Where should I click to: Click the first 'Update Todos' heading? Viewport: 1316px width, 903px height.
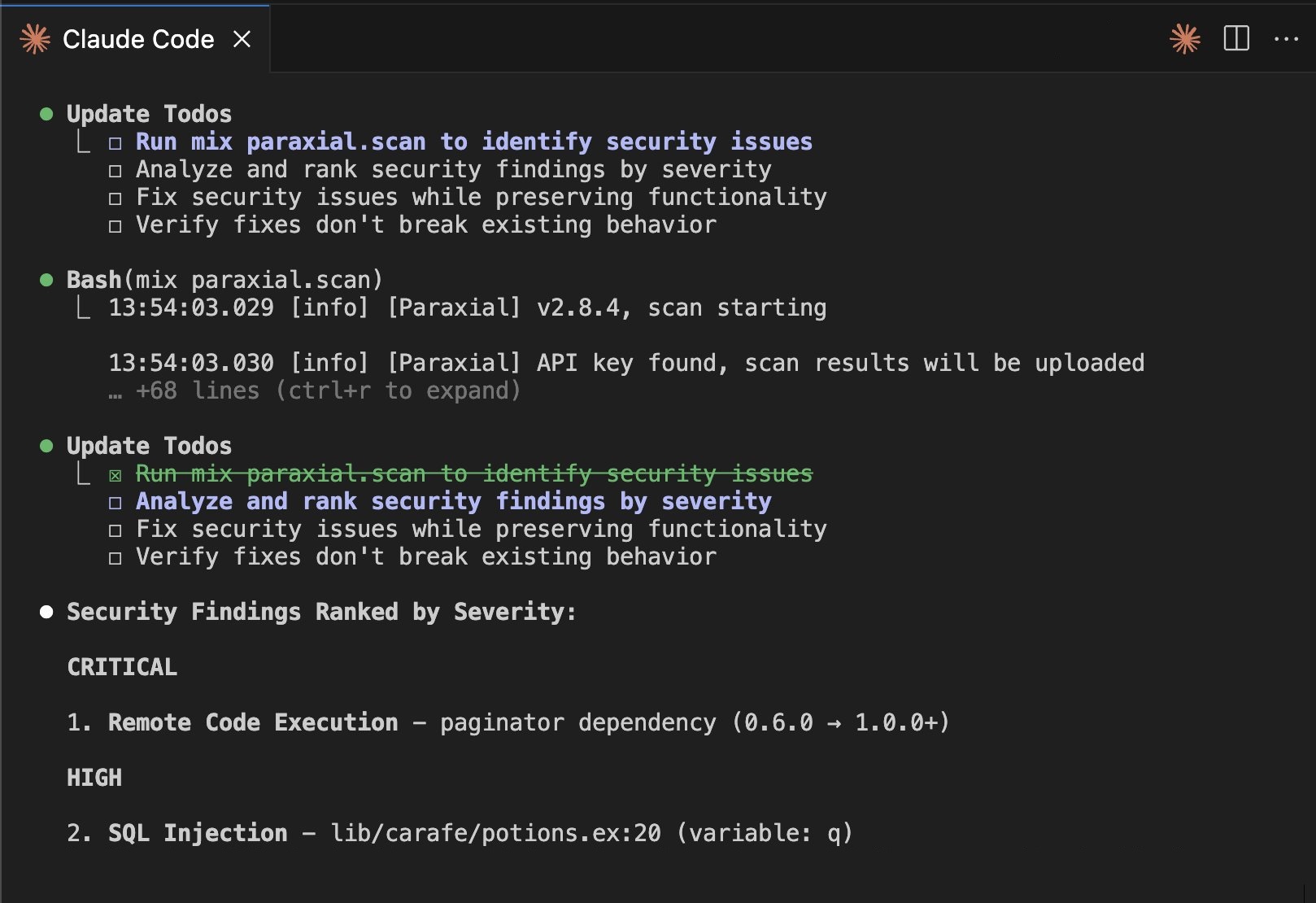pos(149,114)
